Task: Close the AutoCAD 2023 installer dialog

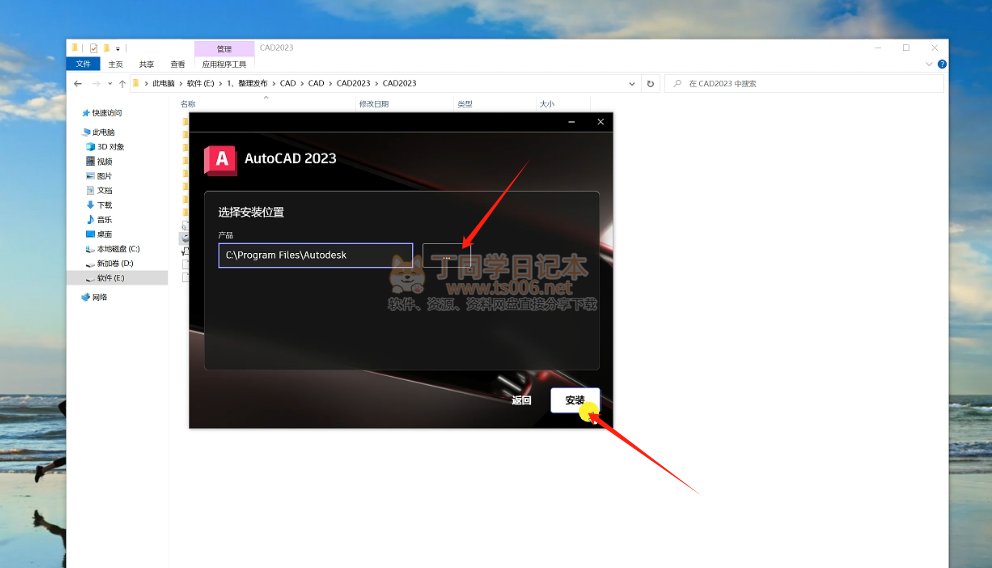Action: pos(600,121)
